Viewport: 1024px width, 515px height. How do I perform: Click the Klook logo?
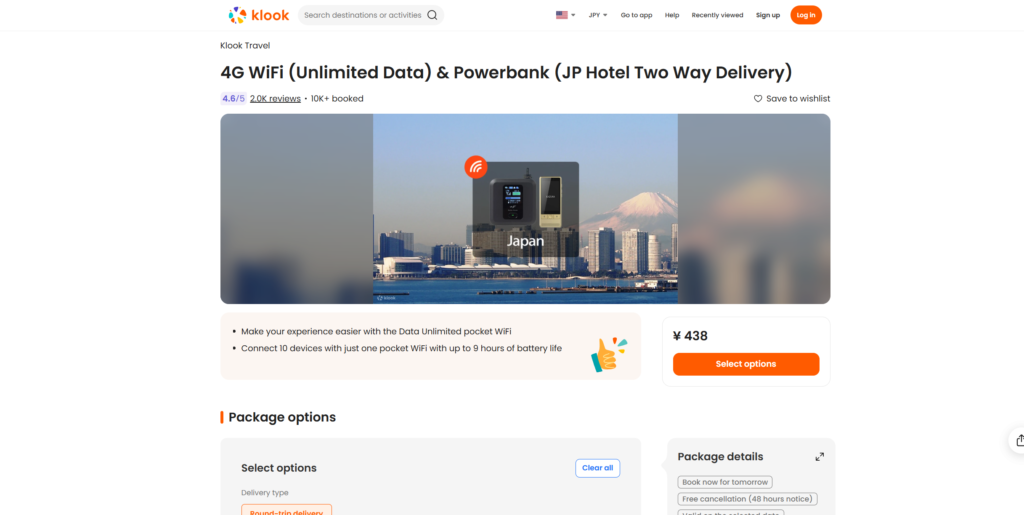(x=259, y=15)
